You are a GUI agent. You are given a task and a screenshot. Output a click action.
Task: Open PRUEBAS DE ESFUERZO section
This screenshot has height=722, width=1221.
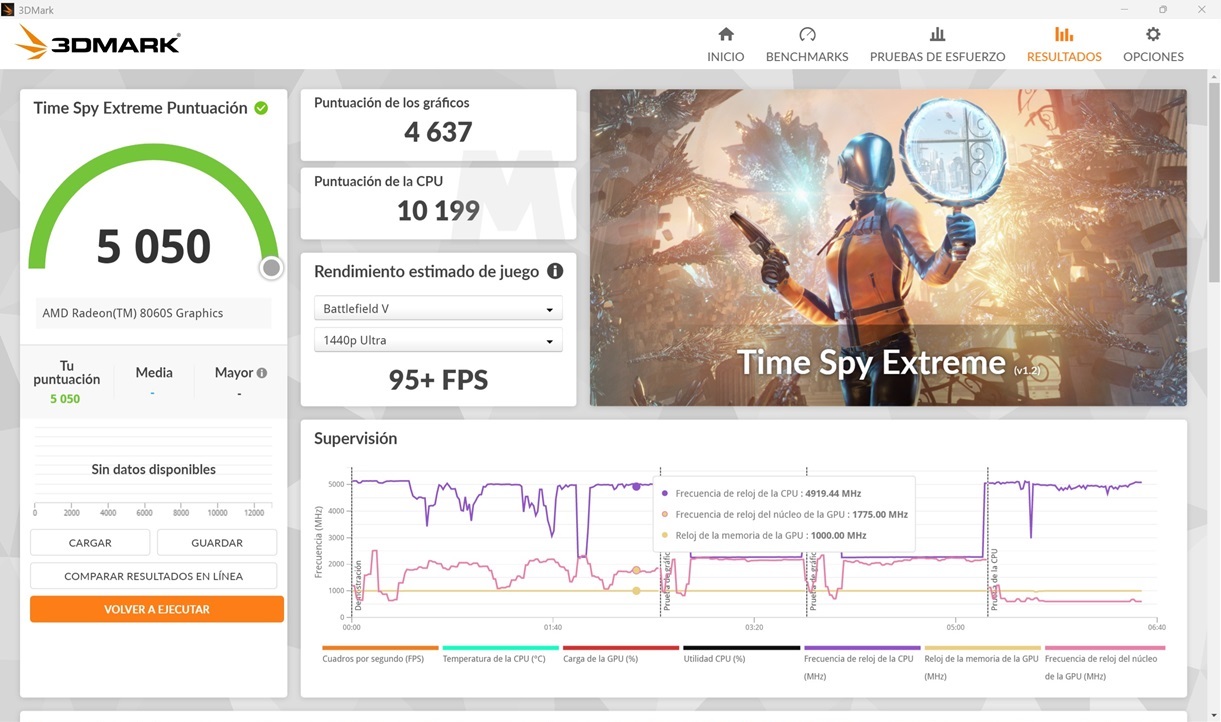click(x=937, y=43)
